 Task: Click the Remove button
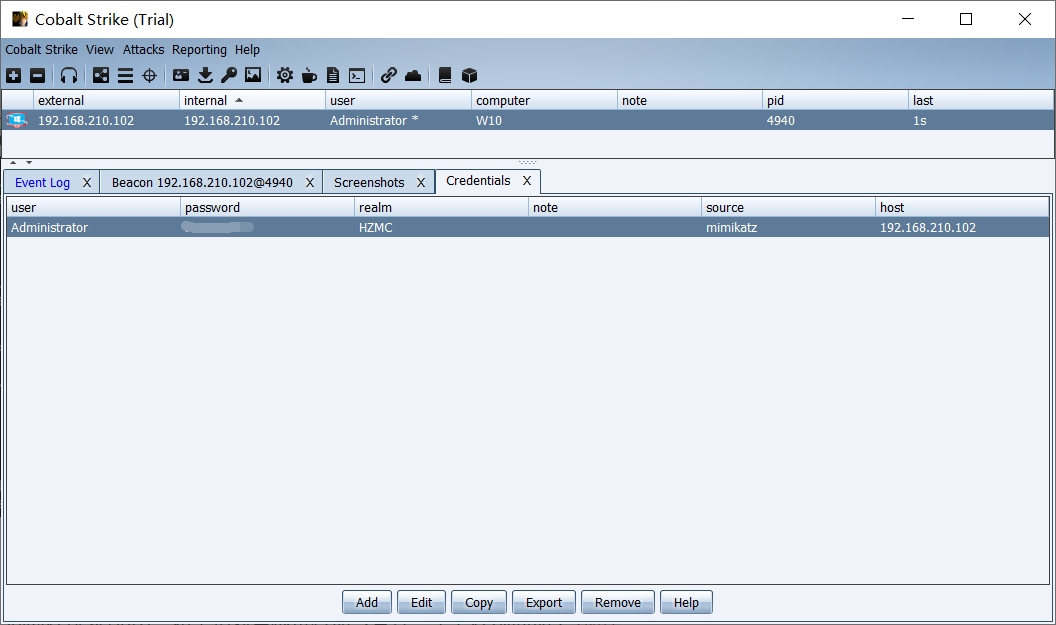click(617, 603)
